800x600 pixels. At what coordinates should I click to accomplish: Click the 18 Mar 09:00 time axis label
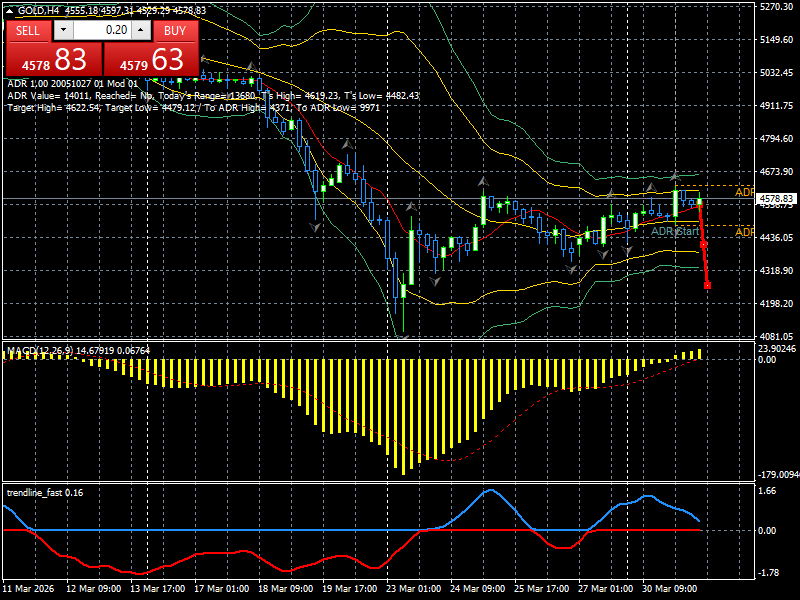[286, 588]
